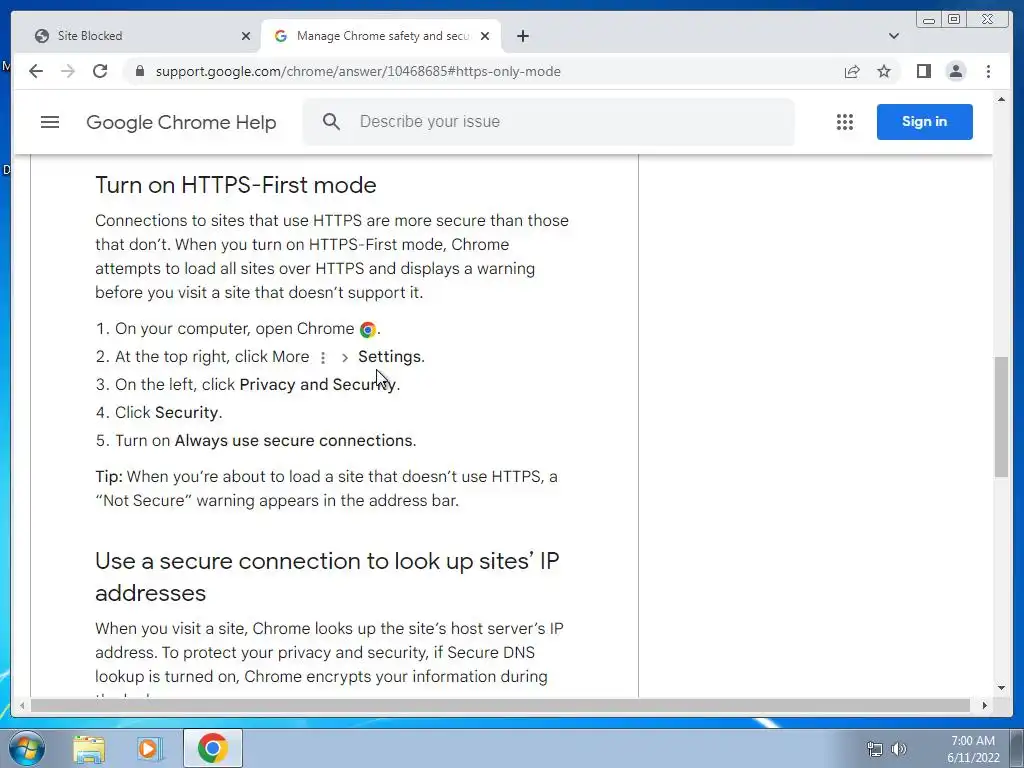Open the hamburger main menu
Viewport: 1024px width, 768px height.
[50, 122]
